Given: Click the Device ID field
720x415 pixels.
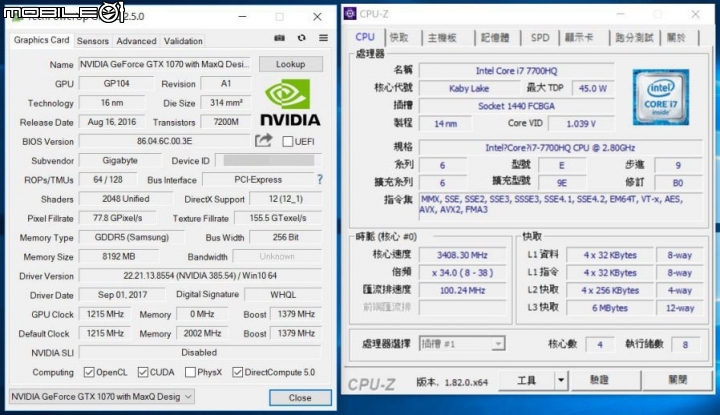Looking at the screenshot, I should click(x=269, y=161).
